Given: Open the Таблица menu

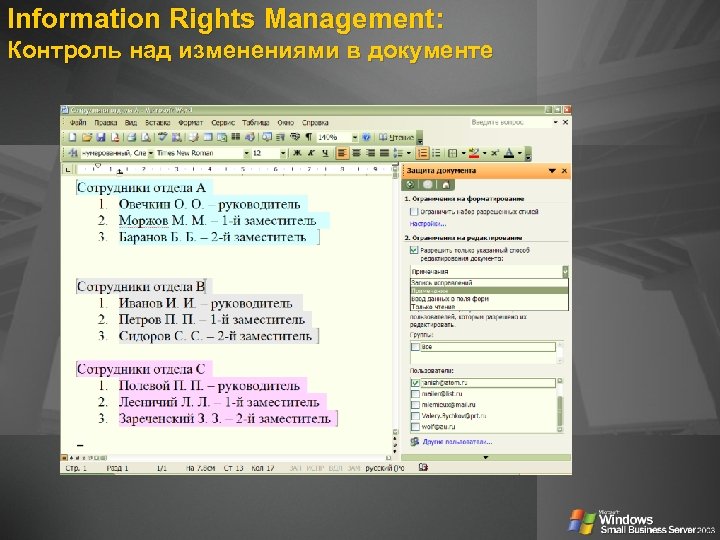Looking at the screenshot, I should tap(256, 123).
